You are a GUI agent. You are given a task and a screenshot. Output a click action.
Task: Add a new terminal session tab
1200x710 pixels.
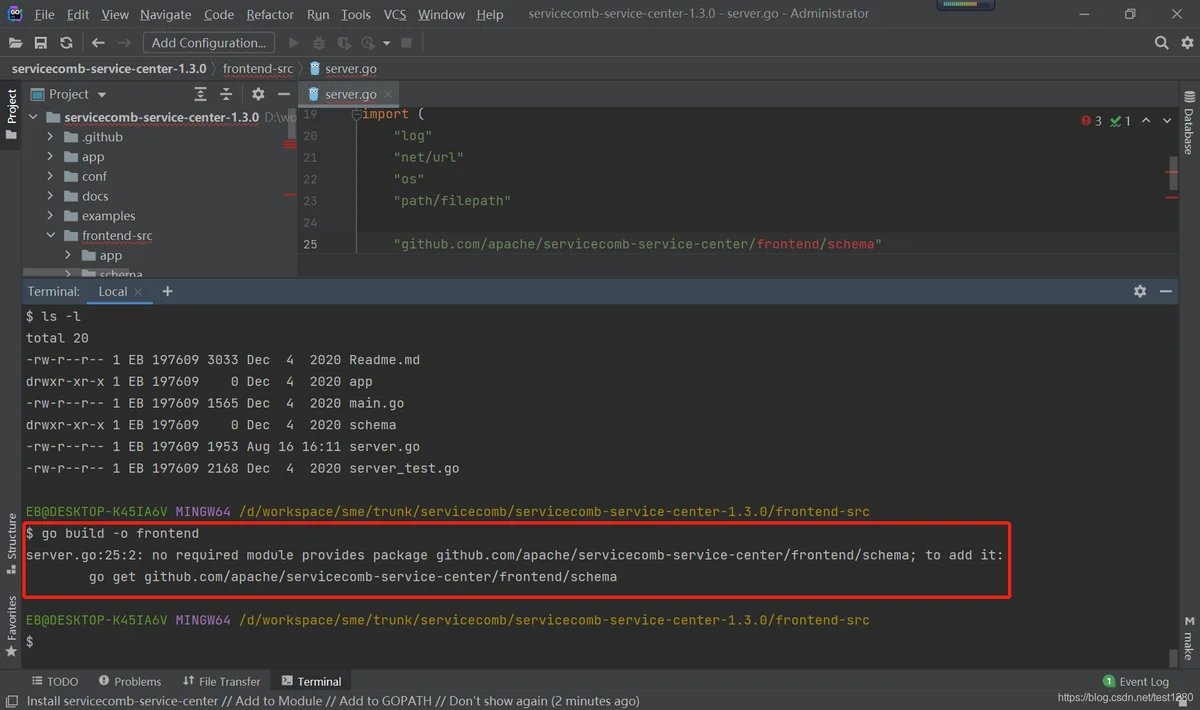[167, 291]
